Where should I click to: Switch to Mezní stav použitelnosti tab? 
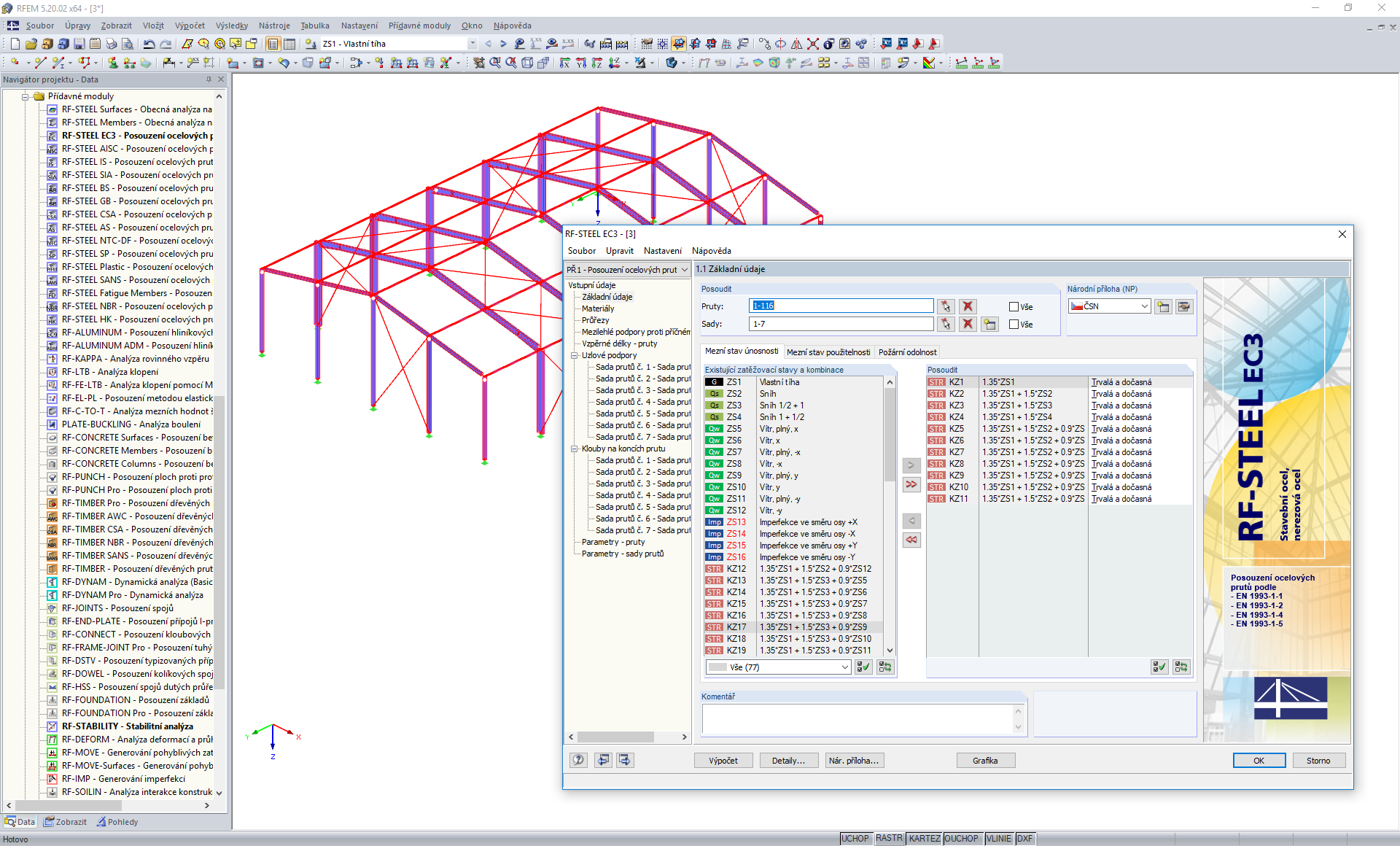828,352
